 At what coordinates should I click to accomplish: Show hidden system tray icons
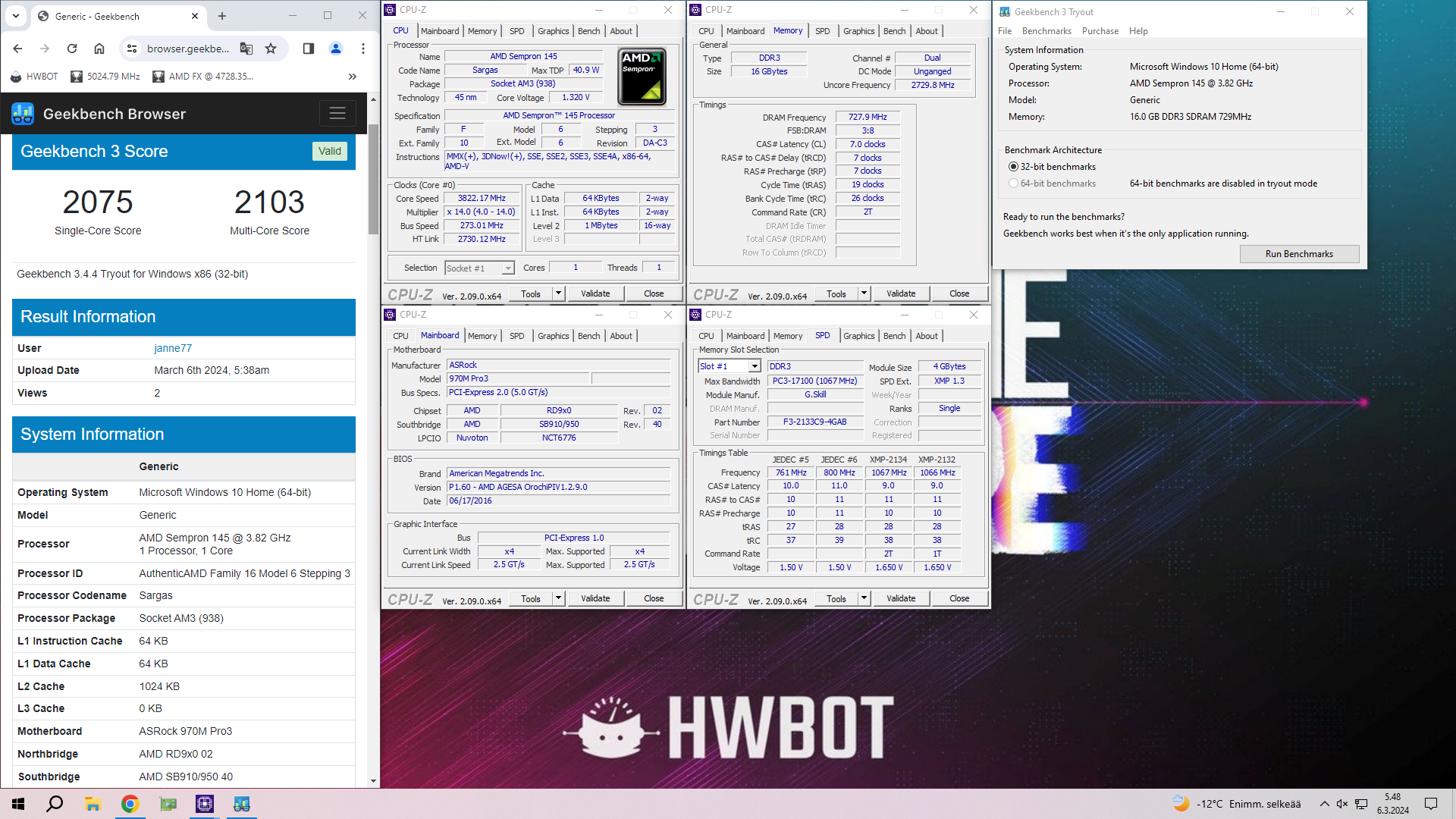(x=1324, y=804)
